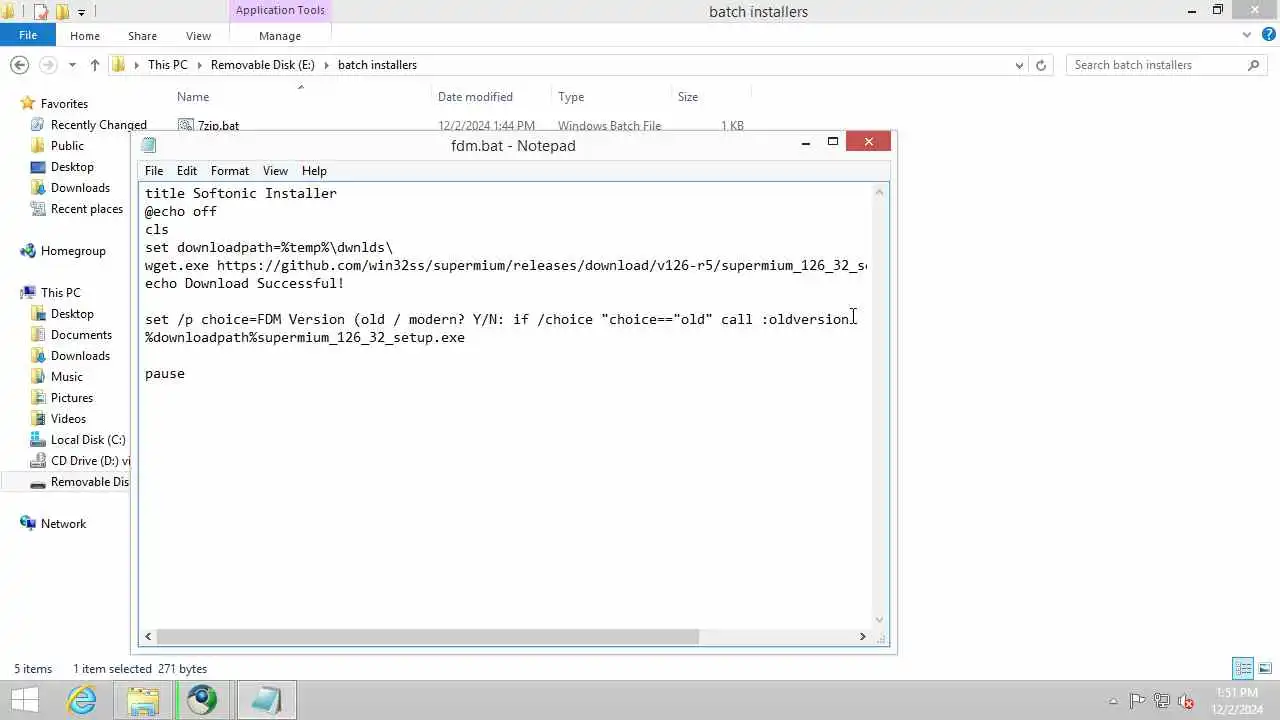
Task: Click the batch installers breadcrumb
Action: pos(377,65)
